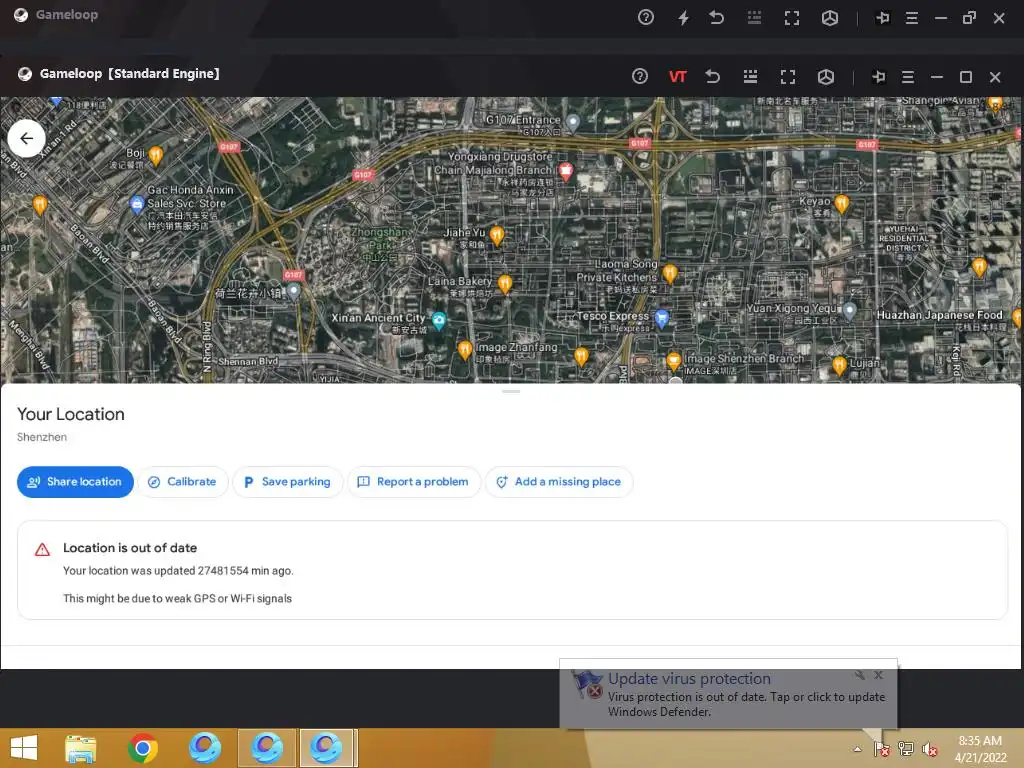The height and width of the screenshot is (768, 1024).
Task: Toggle fullscreen in outer Gameloop window
Action: click(x=792, y=18)
